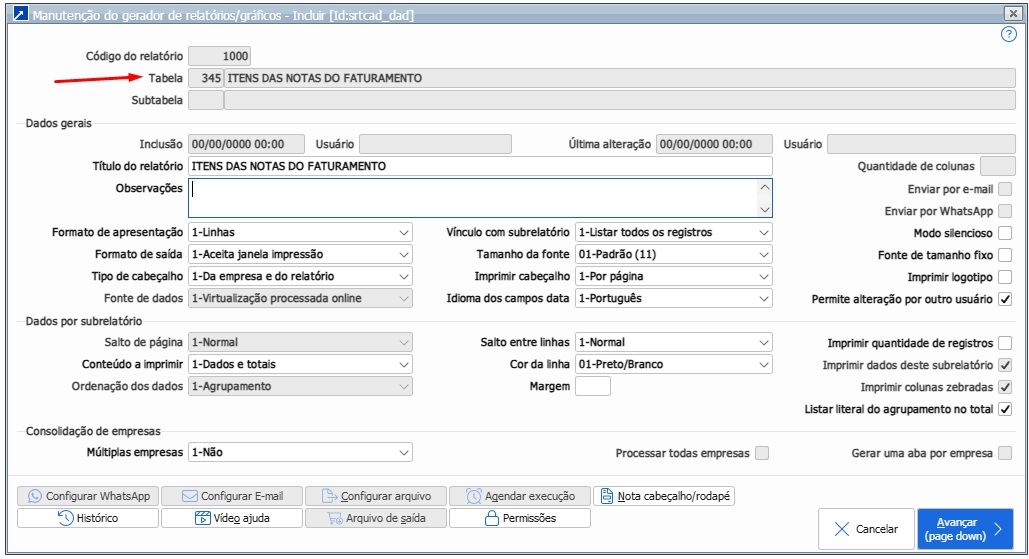Viewport: 1029px width, 559px height.
Task: Open Nota cabeçalho/rodapé editor
Action: point(663,496)
